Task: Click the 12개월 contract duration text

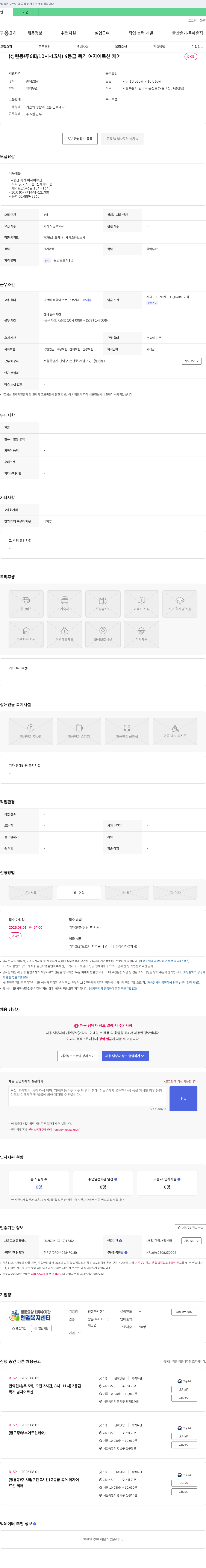Action: click(87, 300)
